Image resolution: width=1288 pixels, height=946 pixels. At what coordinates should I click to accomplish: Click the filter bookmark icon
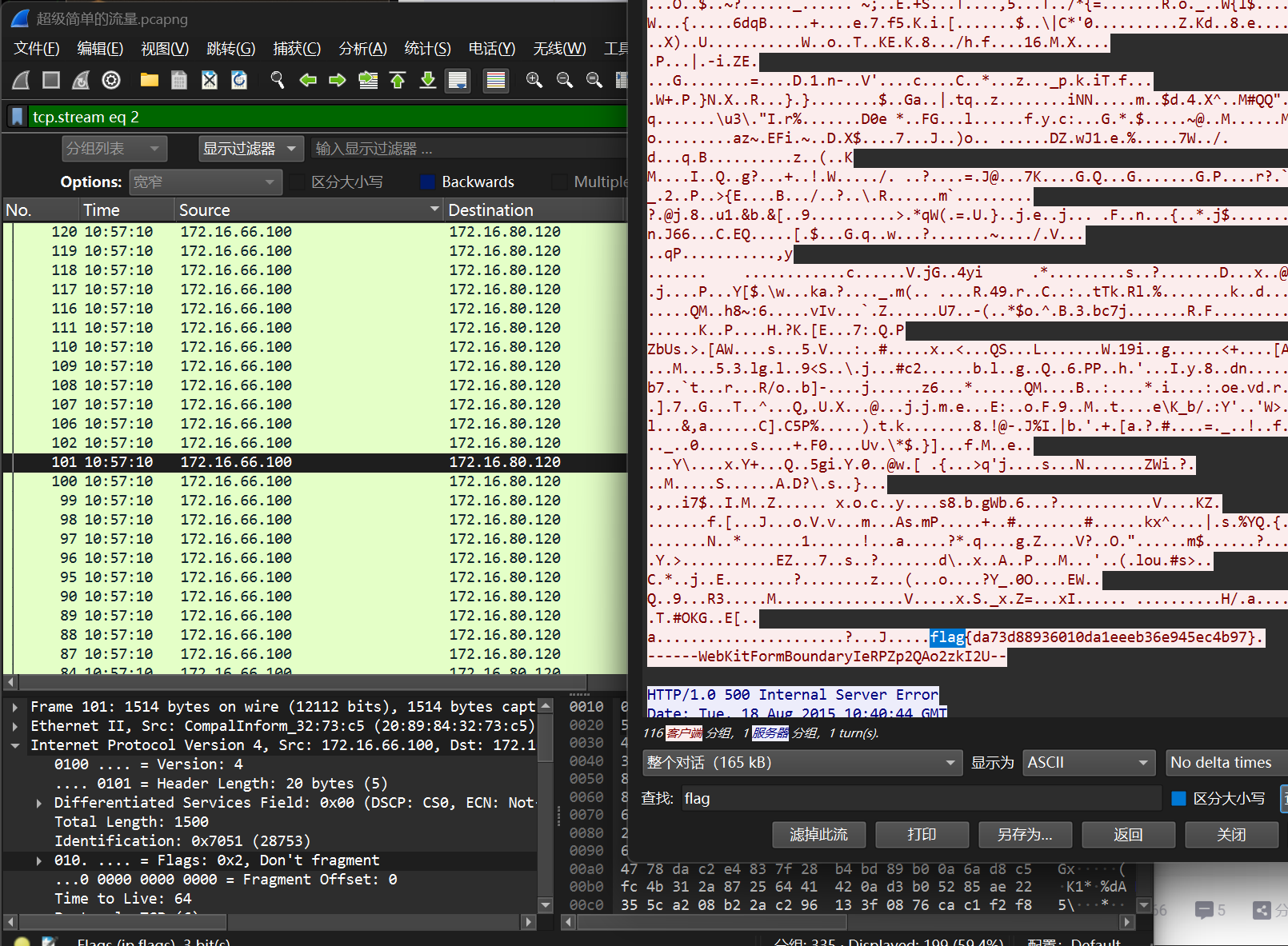point(17,116)
